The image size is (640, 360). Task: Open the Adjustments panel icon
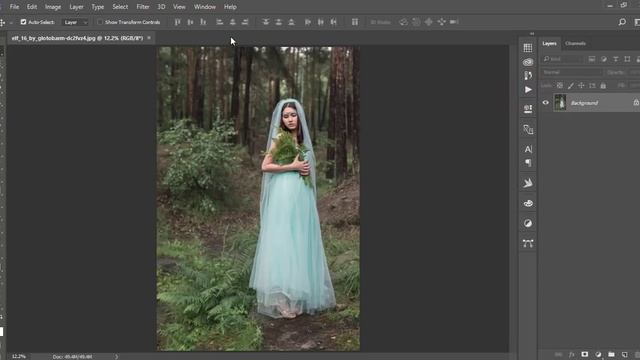coord(528,223)
